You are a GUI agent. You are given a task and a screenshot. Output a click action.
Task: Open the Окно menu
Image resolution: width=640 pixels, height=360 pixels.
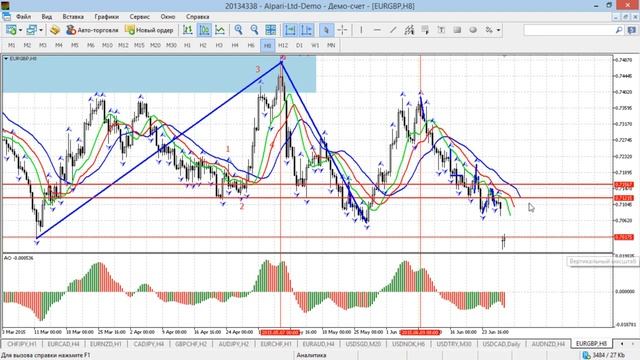tap(168, 17)
